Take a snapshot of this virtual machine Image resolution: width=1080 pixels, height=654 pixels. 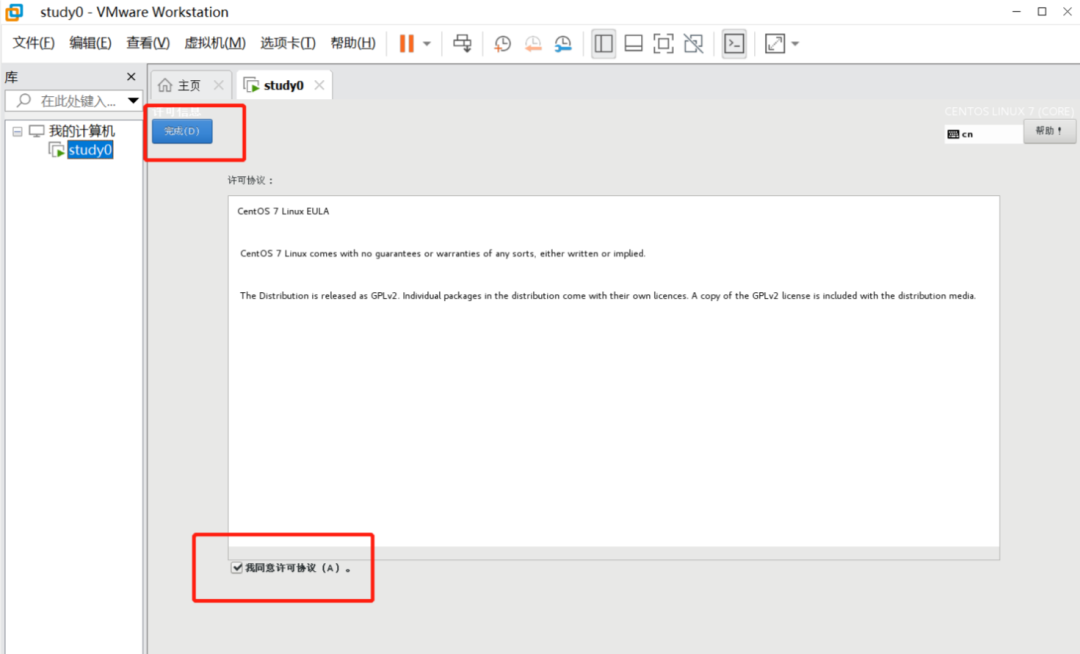503,43
